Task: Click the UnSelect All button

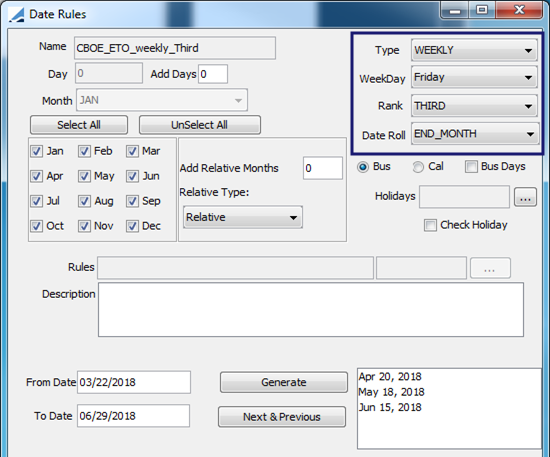Action: [x=200, y=125]
